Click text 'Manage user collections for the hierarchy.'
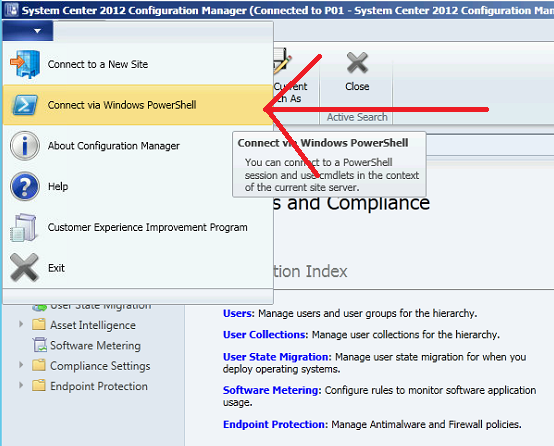This screenshot has width=554, height=446. click(x=406, y=335)
